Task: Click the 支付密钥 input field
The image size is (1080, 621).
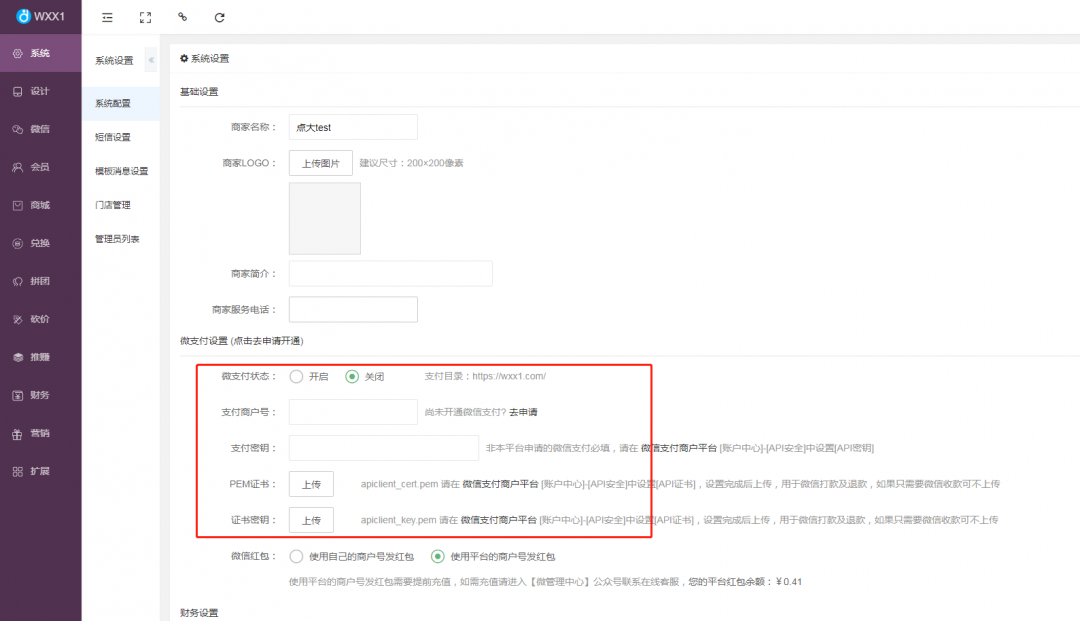Action: tap(383, 448)
